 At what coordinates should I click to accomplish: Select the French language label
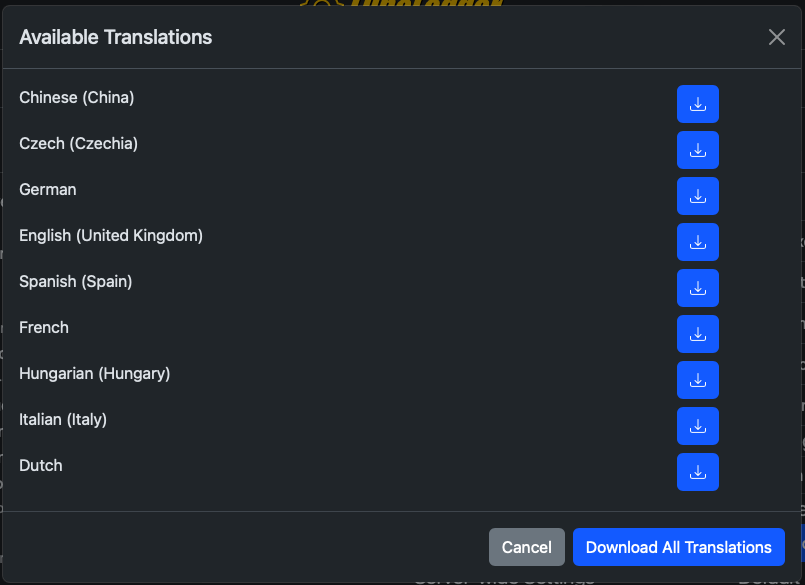point(44,328)
